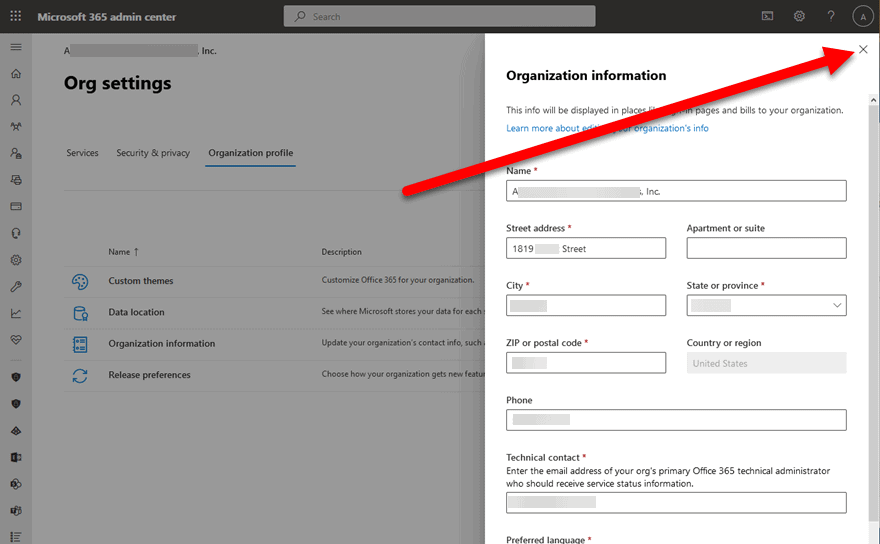This screenshot has width=880, height=544.
Task: Switch to Security & privacy tab
Action: click(153, 153)
